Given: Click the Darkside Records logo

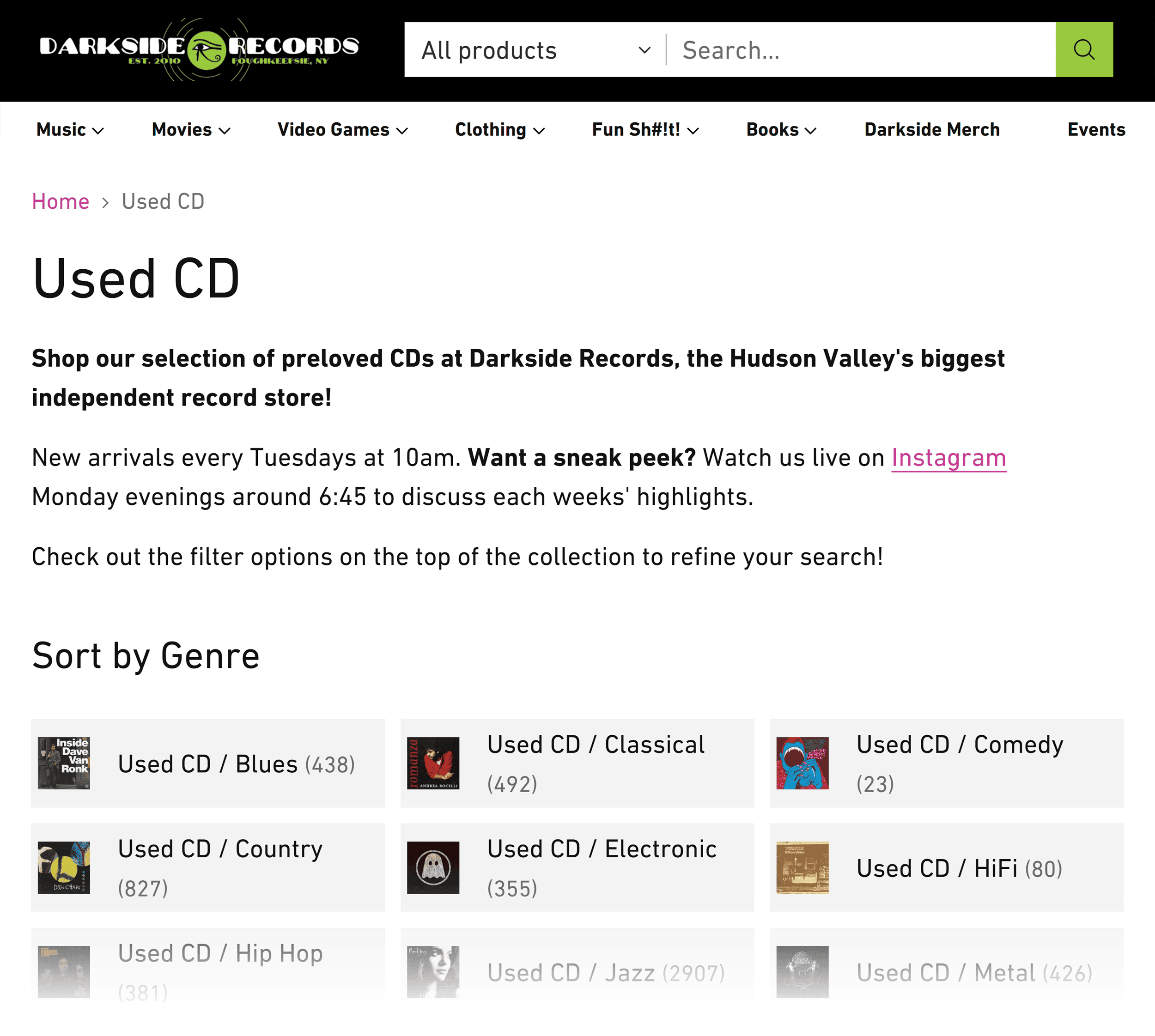Looking at the screenshot, I should click(199, 49).
